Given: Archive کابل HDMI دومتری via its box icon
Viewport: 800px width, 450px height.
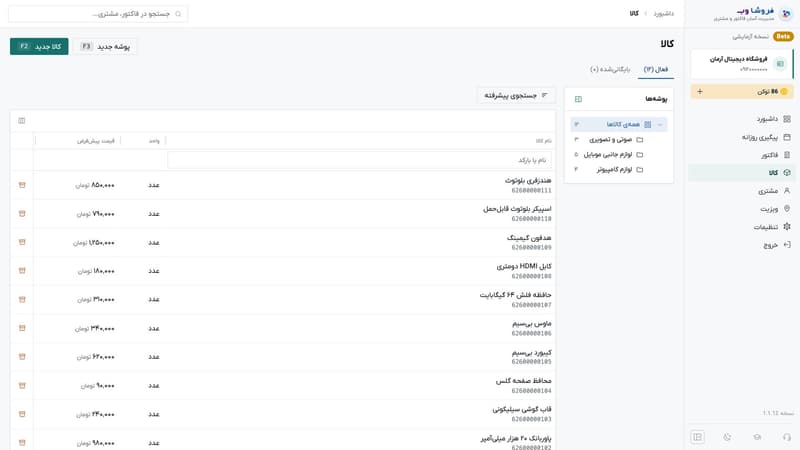Looking at the screenshot, I should pos(22,271).
